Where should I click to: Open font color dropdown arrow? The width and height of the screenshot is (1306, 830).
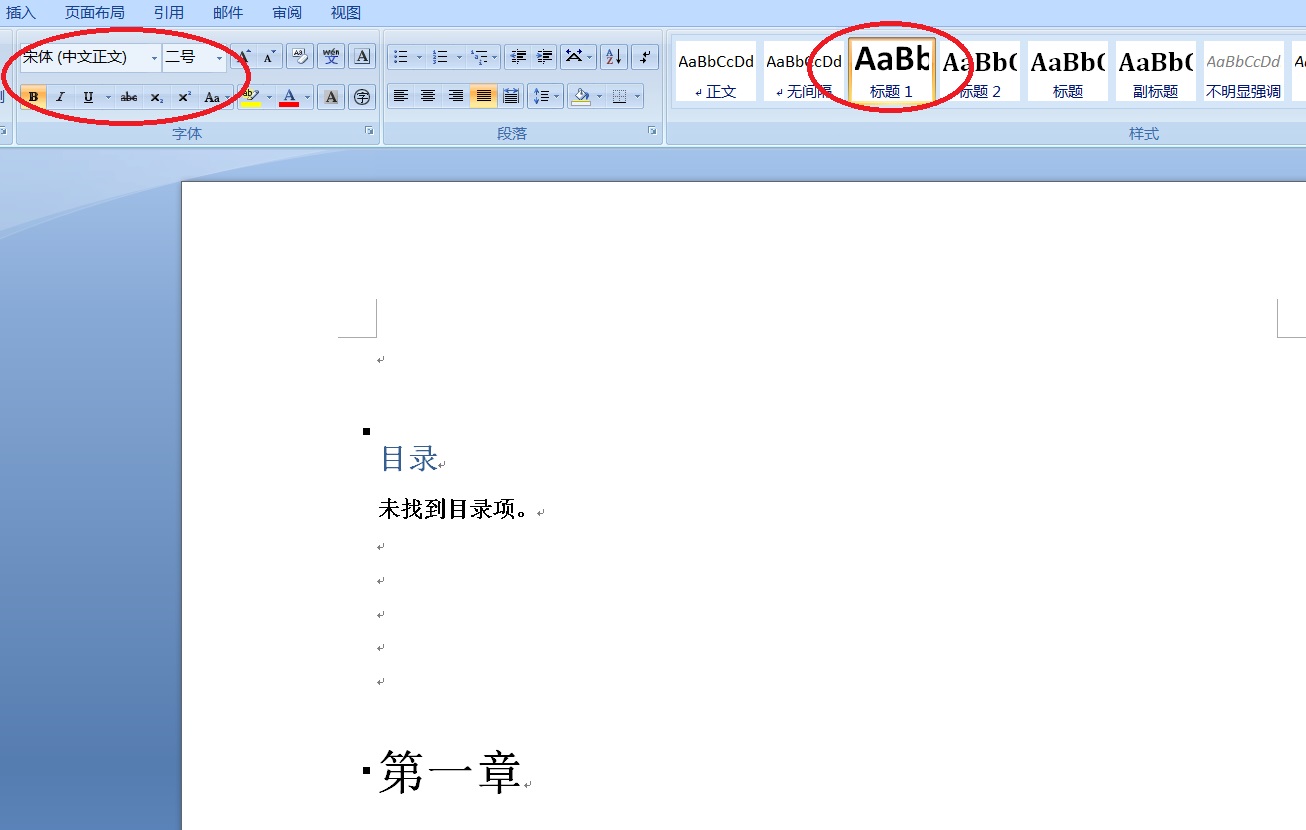[308, 97]
